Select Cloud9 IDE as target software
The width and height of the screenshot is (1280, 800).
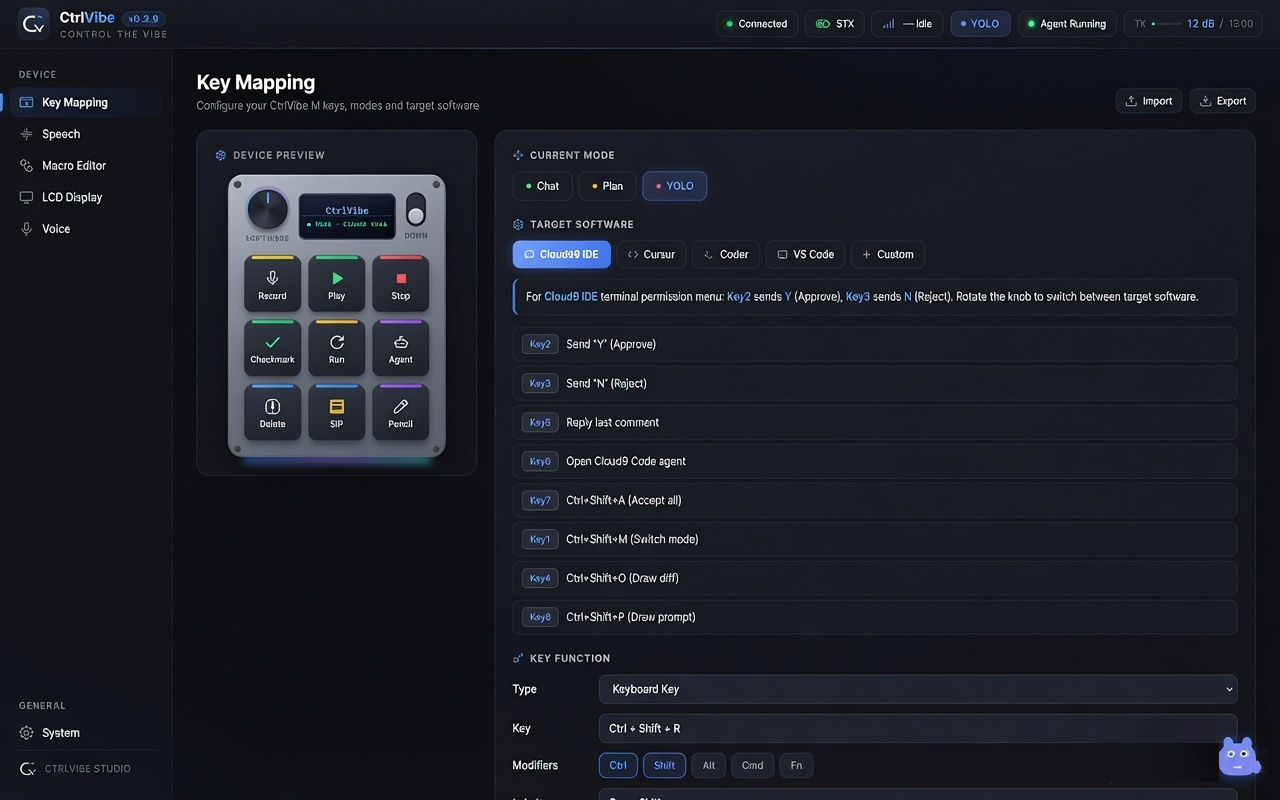562,254
